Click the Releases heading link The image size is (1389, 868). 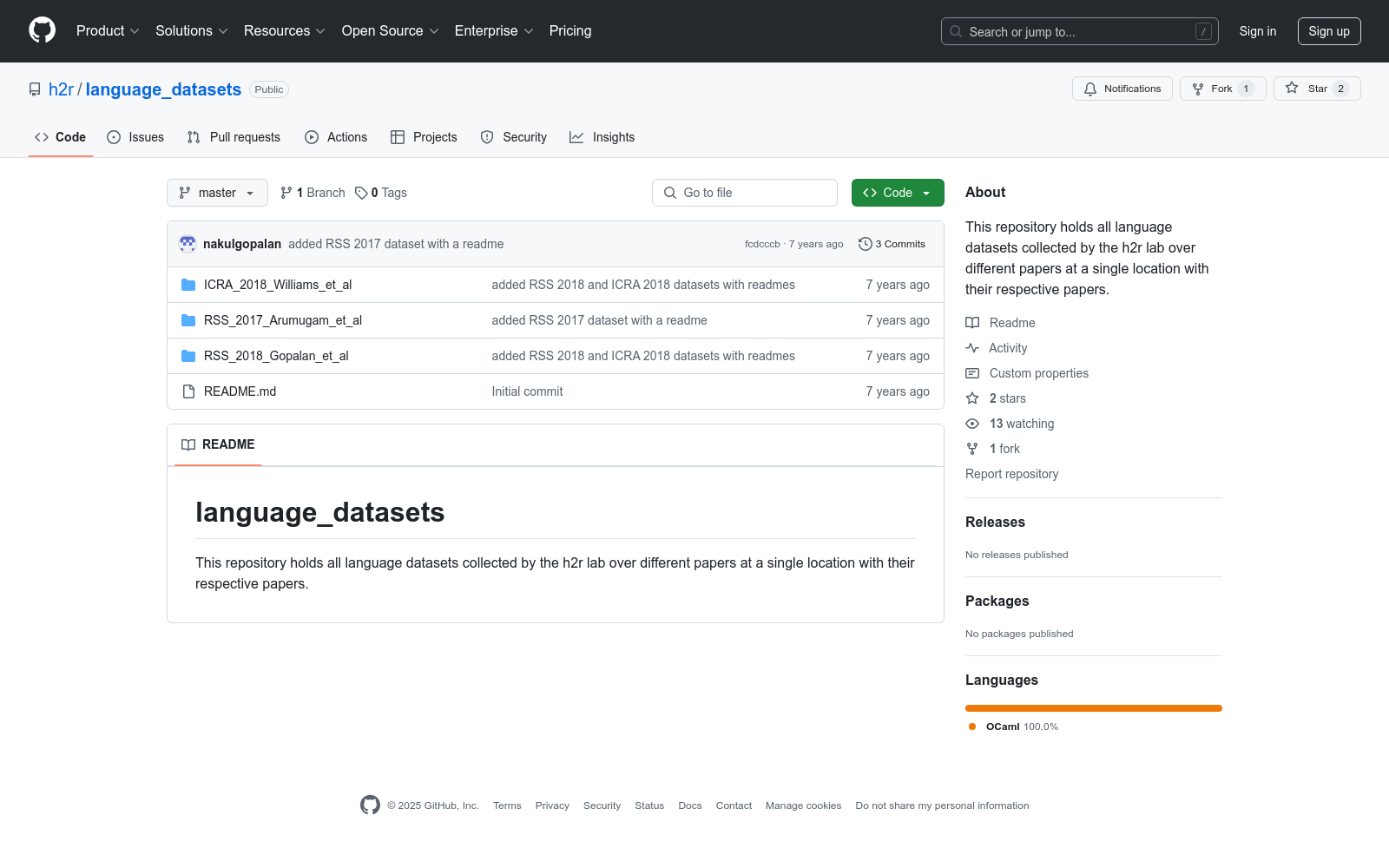pyautogui.click(x=995, y=522)
